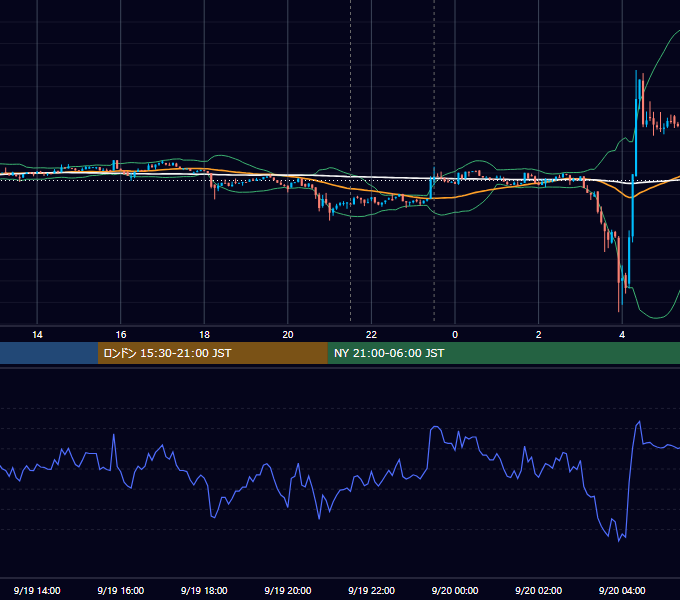
Task: Click the hour label 20 on time axis
Action: [x=288, y=335]
